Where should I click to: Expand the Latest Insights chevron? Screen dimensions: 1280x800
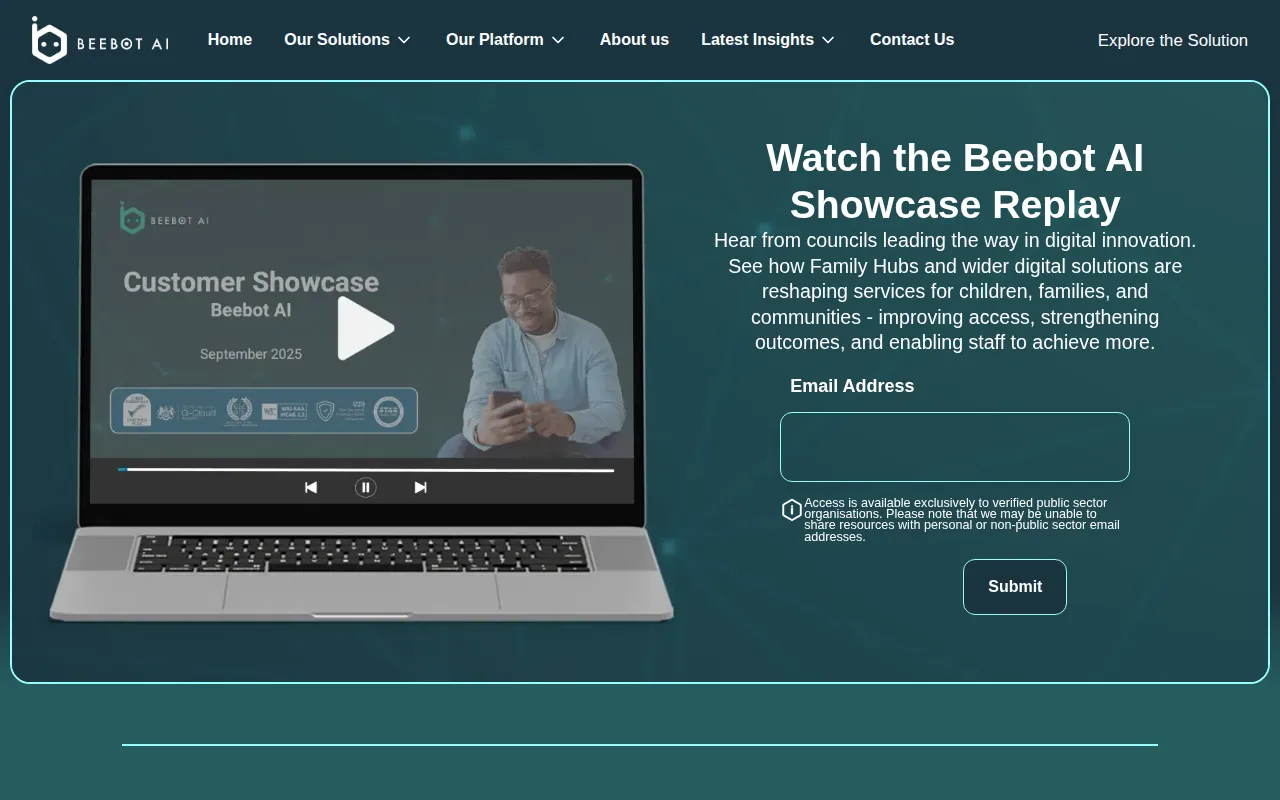[x=828, y=40]
